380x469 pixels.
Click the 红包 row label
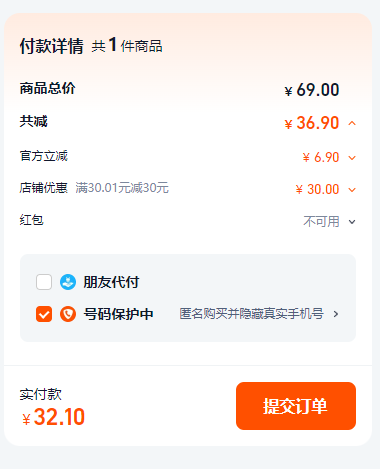[31, 220]
